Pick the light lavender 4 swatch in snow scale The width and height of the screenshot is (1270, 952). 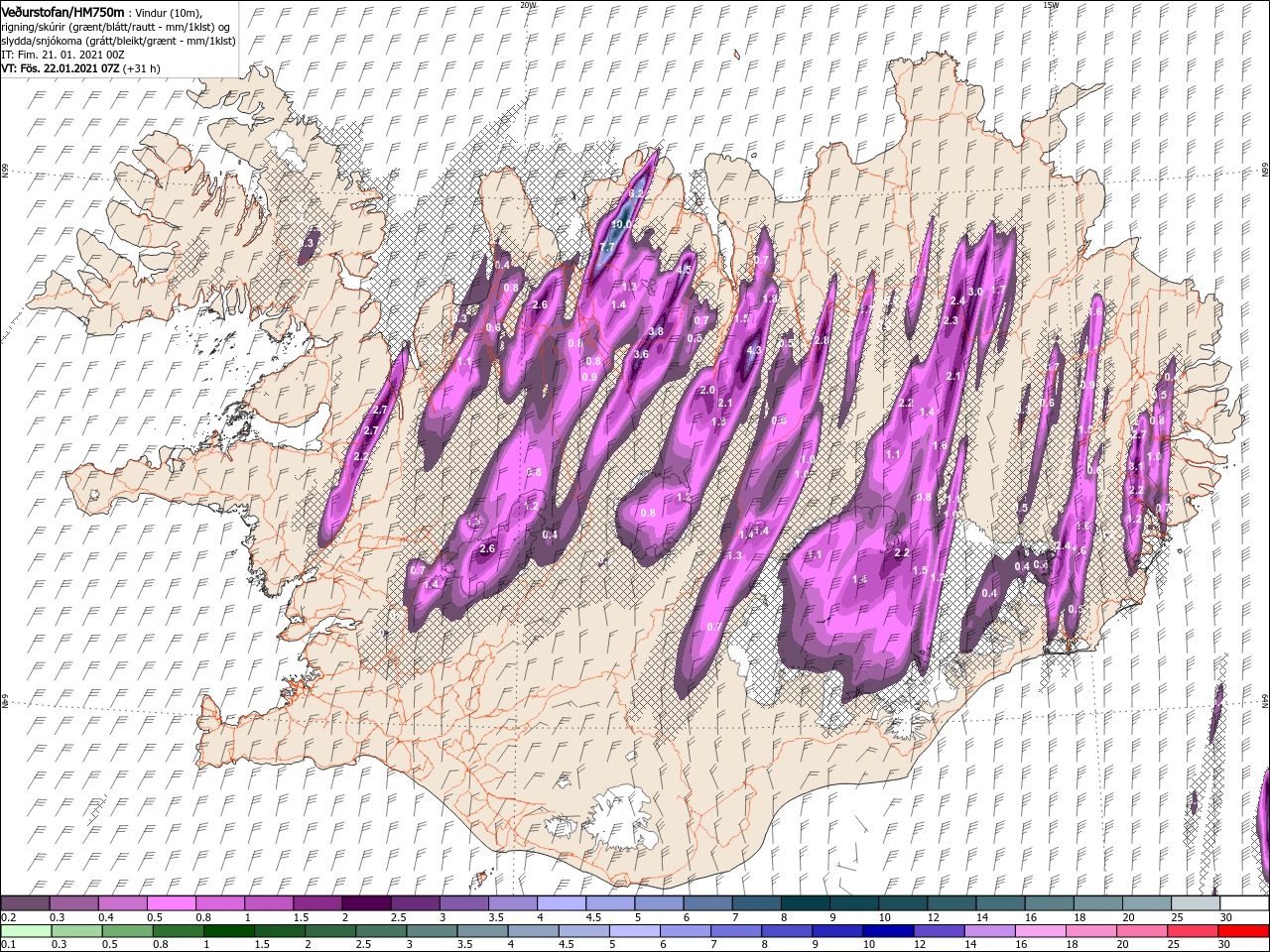pos(560,902)
